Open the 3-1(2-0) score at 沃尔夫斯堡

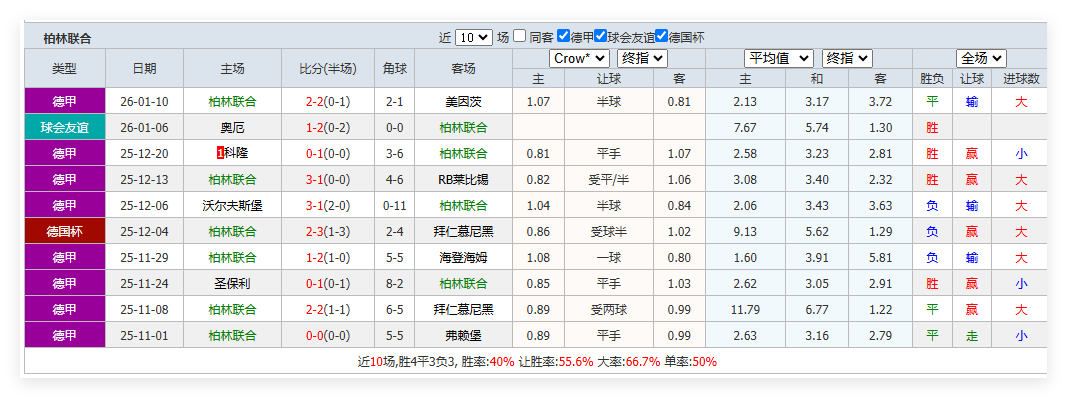[x=328, y=205]
